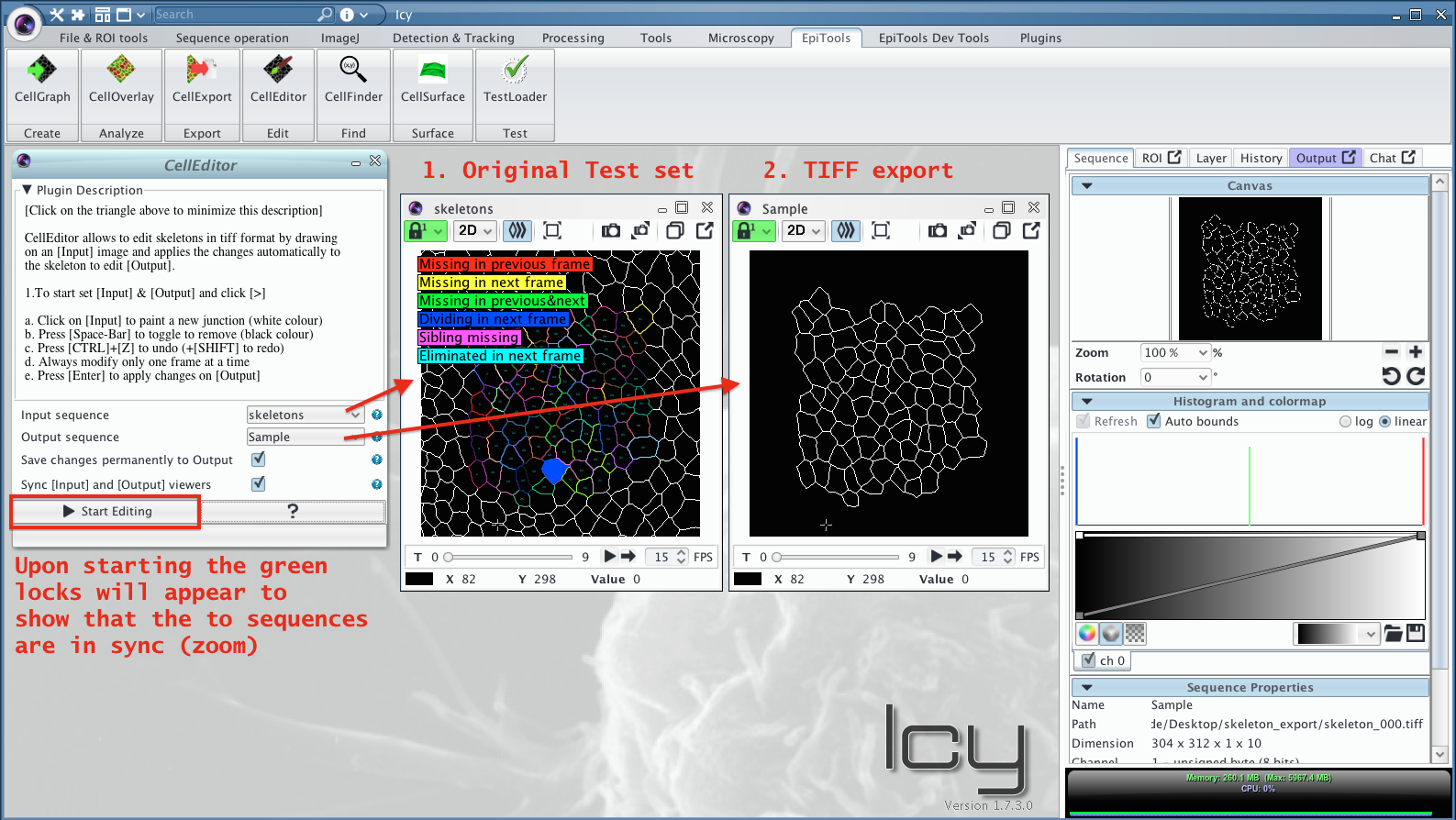Switch to the Microscopy ribbon tab
Image resolution: width=1456 pixels, height=820 pixels.
coord(741,38)
